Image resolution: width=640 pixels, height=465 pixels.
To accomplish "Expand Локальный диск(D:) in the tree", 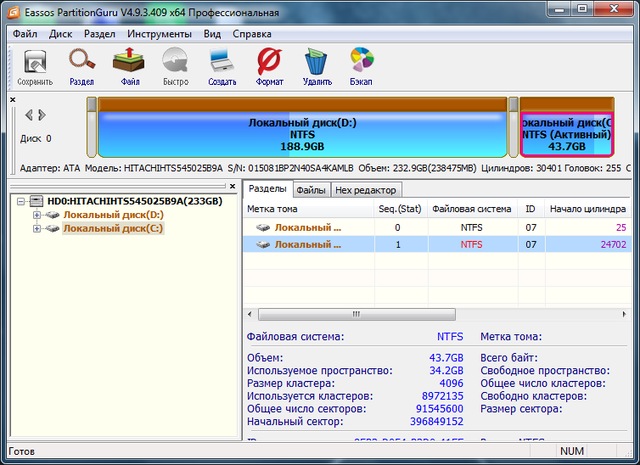I will [x=38, y=215].
